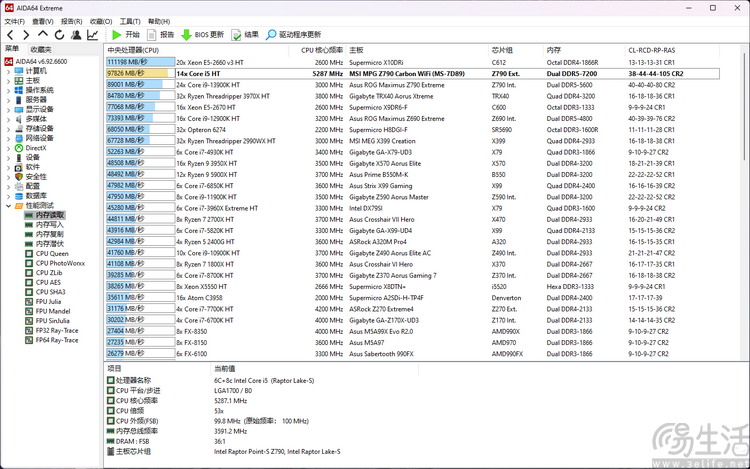Expand the 显示设备 tree node
The width and height of the screenshot is (750, 469).
pyautogui.click(x=8, y=109)
